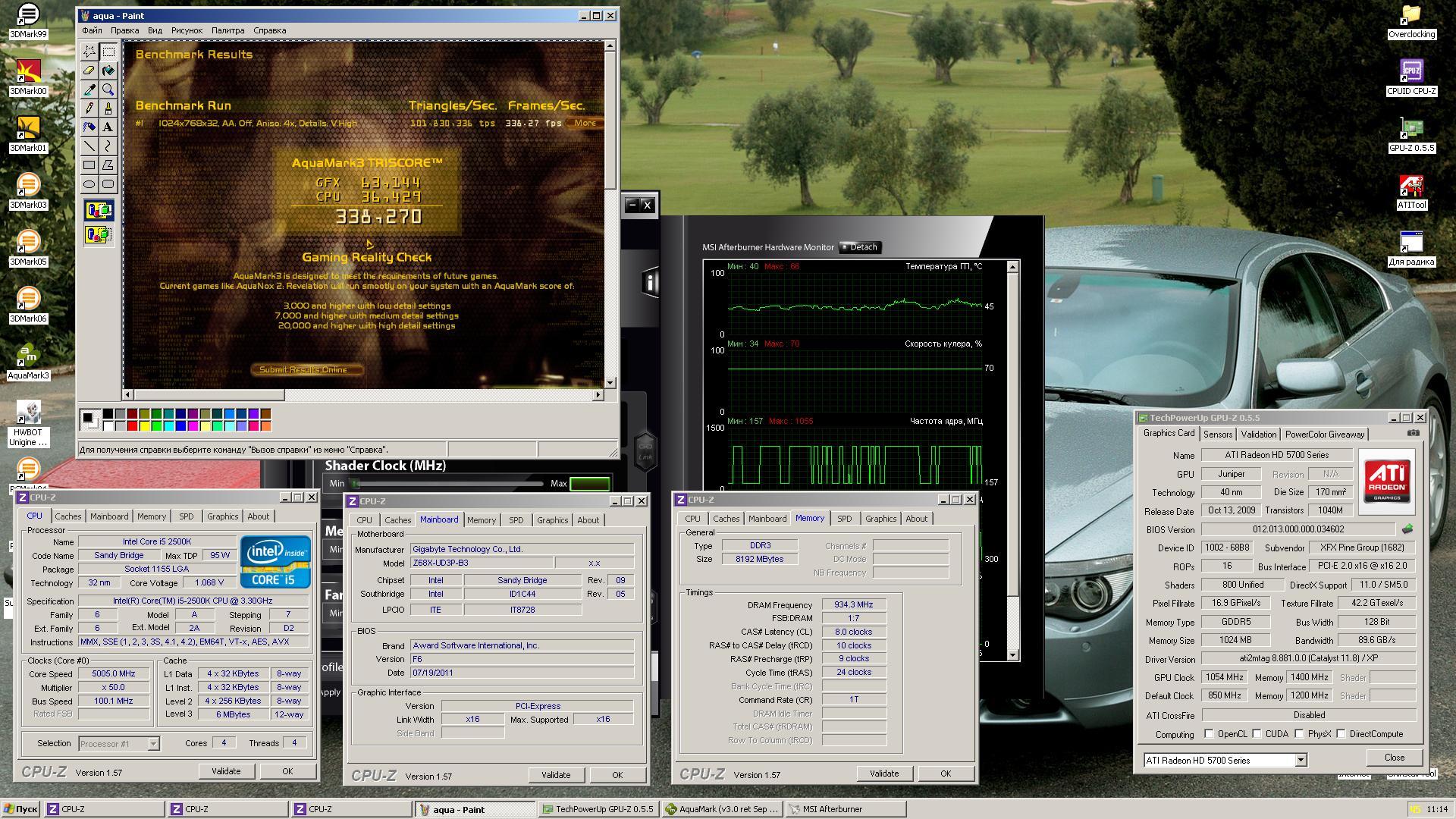Toggle the DirectCompute checkbox in GPU-Z
The width and height of the screenshot is (1456, 819).
[x=1341, y=734]
